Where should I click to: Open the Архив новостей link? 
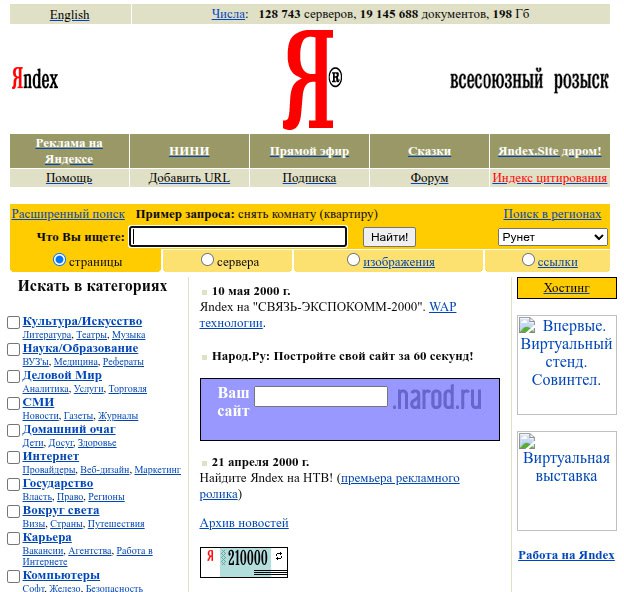point(244,523)
